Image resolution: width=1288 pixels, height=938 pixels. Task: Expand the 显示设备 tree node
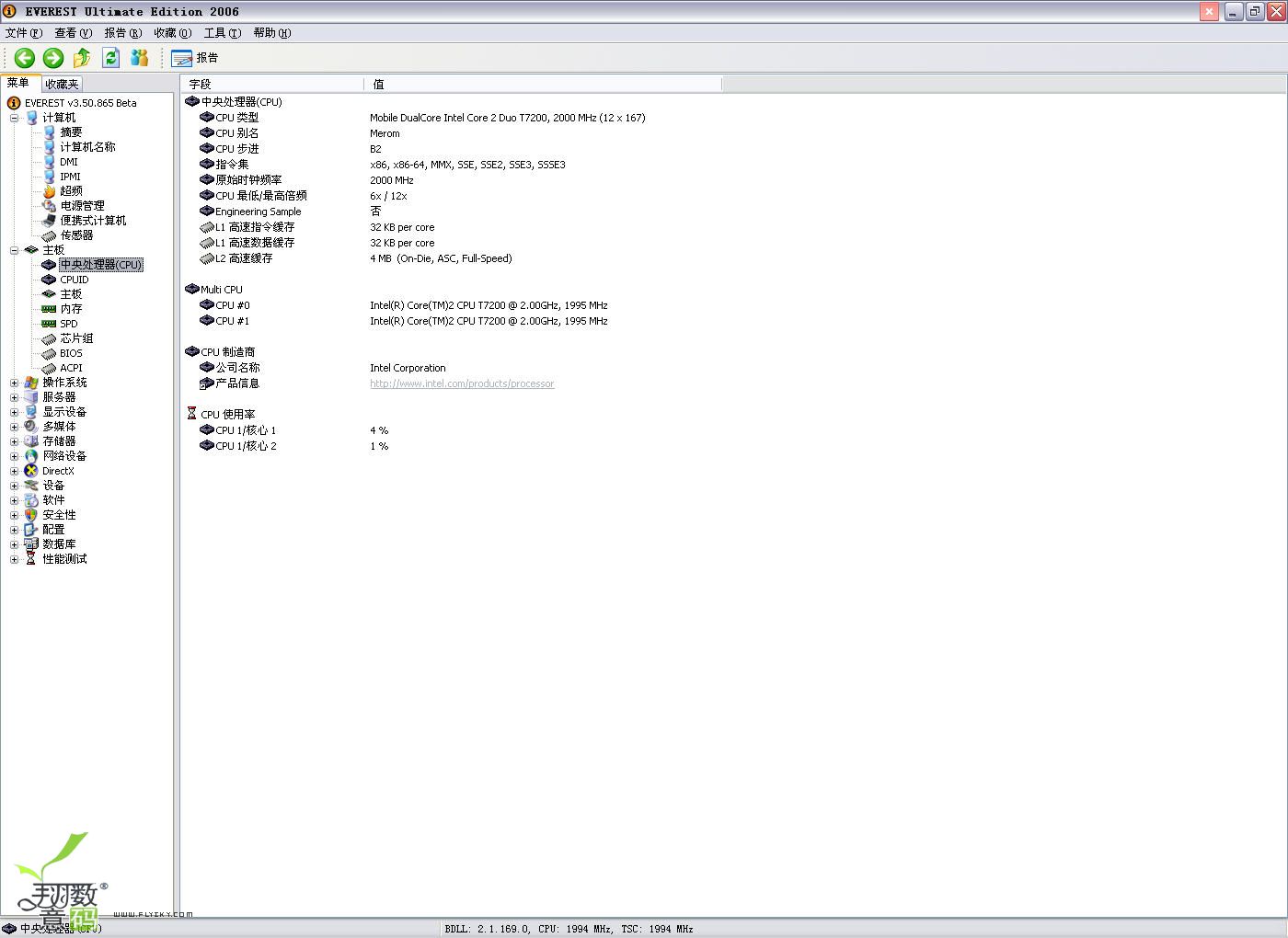14,412
